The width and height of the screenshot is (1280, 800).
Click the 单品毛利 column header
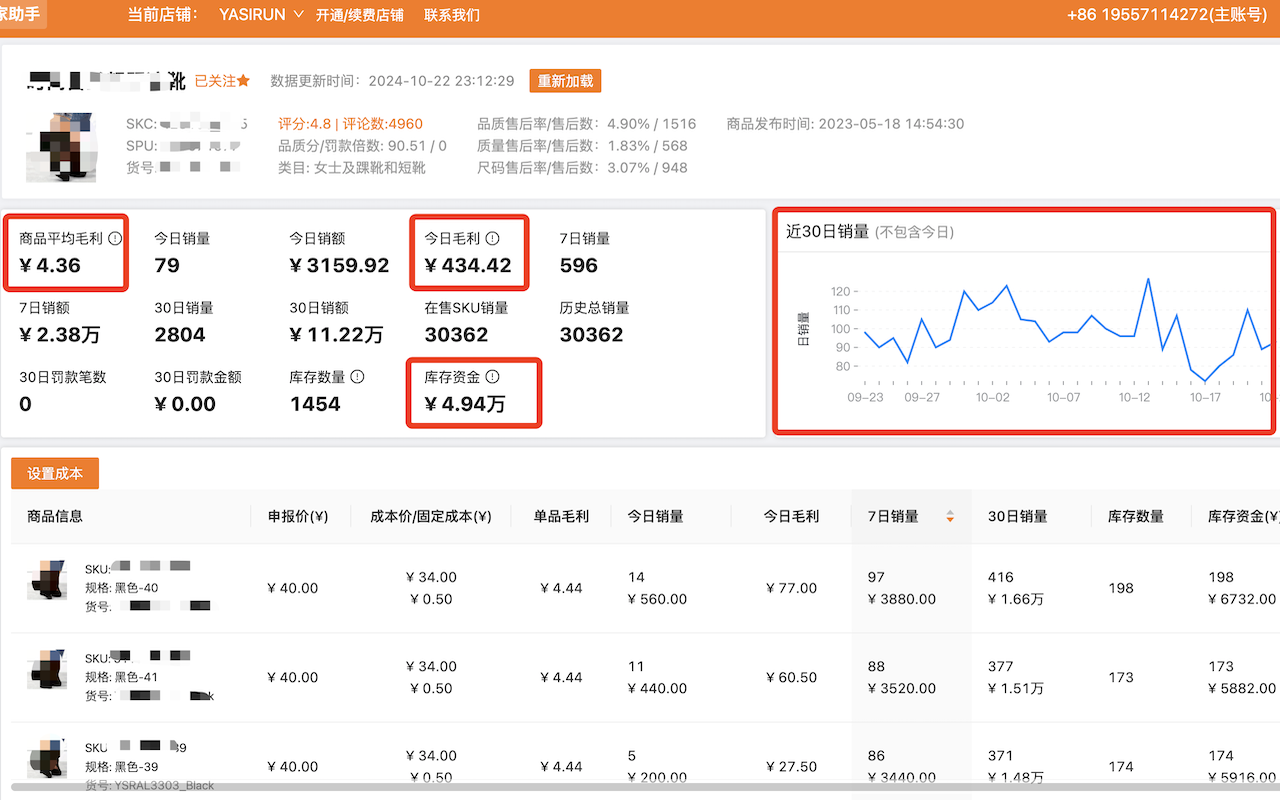pyautogui.click(x=560, y=516)
